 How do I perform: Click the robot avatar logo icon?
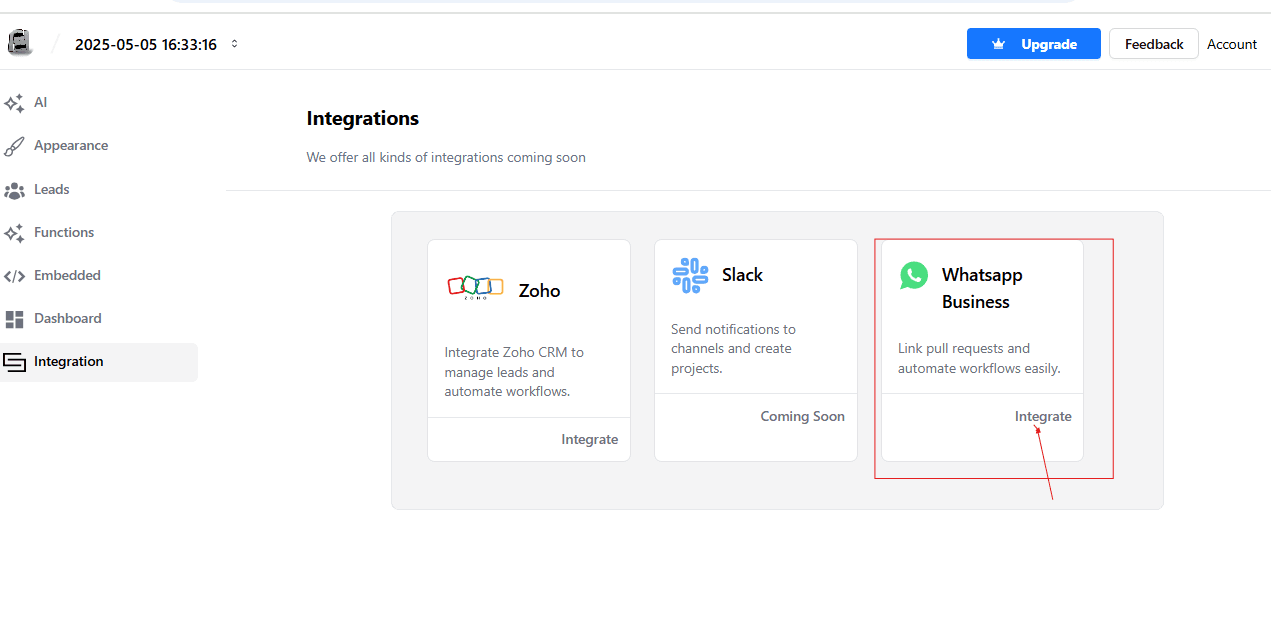(x=20, y=43)
